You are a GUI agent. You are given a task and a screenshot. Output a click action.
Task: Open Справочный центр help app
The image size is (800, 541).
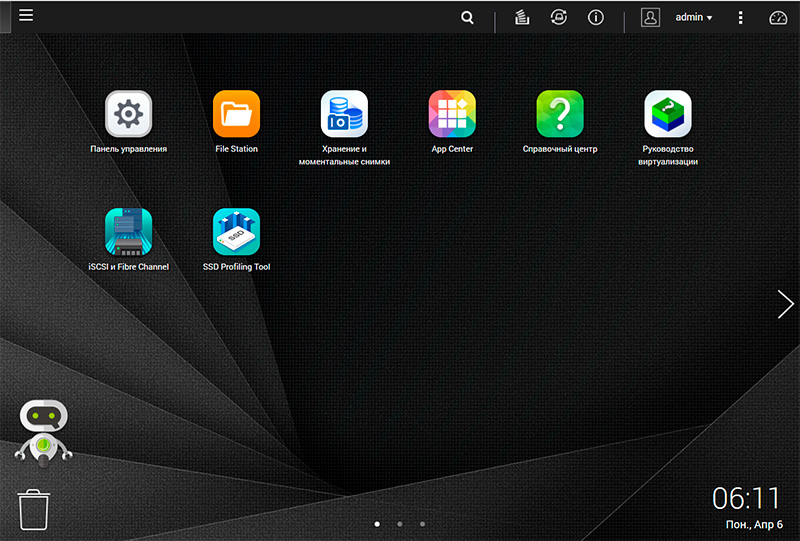560,114
